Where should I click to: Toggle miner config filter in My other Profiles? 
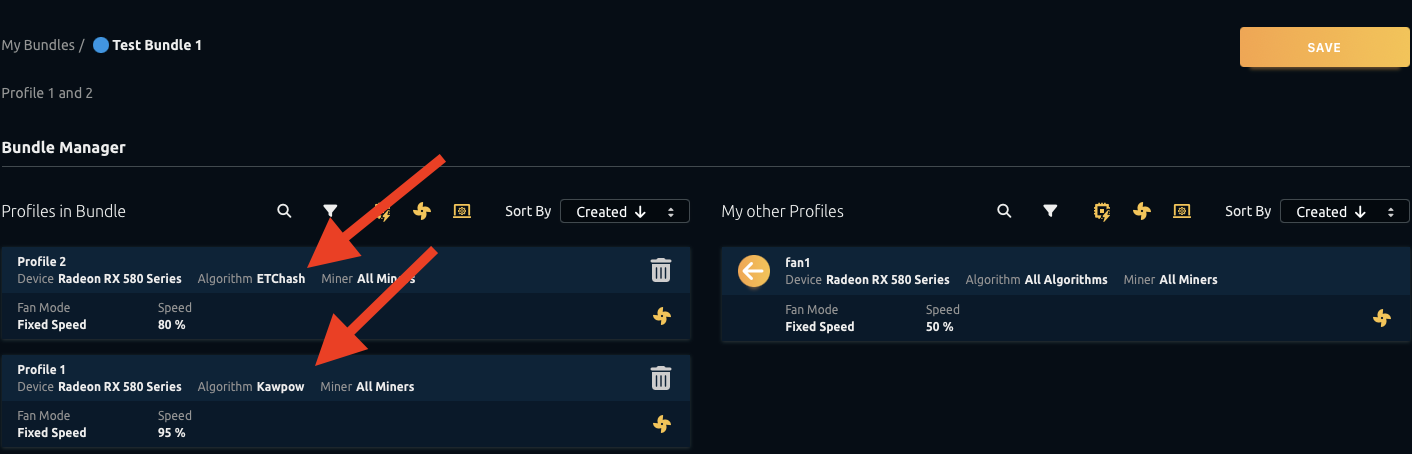pos(1182,211)
